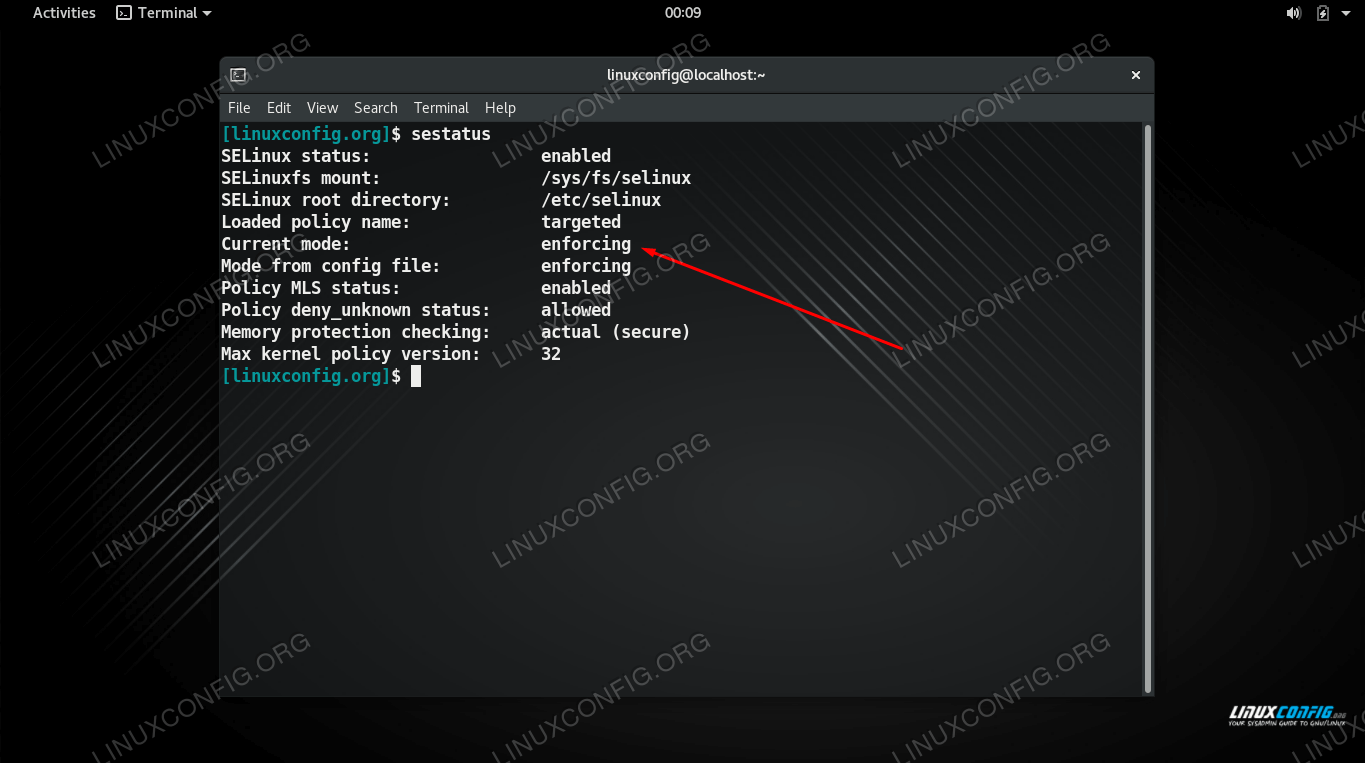Click 'targeted' policy name value

tap(581, 222)
